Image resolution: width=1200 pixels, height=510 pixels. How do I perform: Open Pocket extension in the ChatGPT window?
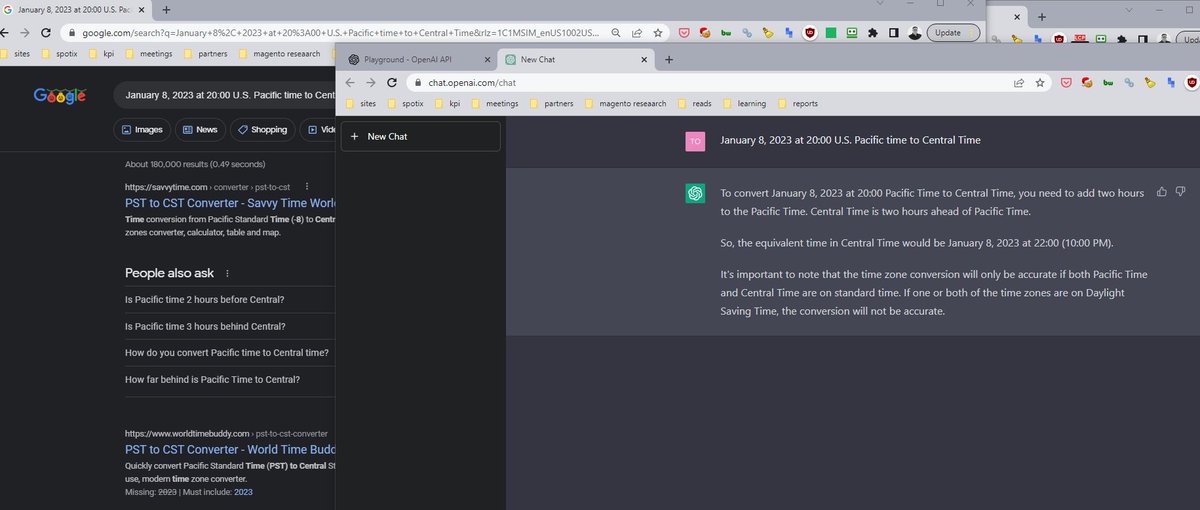coord(1067,83)
